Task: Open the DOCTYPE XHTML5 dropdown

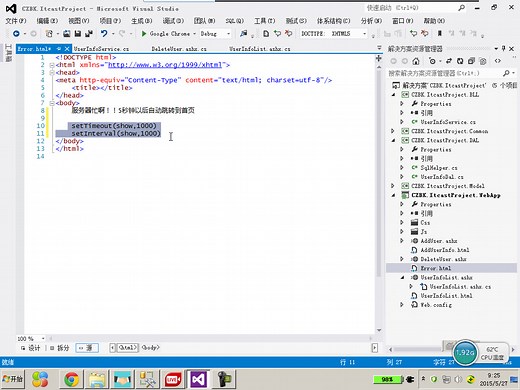Action: tap(364, 34)
